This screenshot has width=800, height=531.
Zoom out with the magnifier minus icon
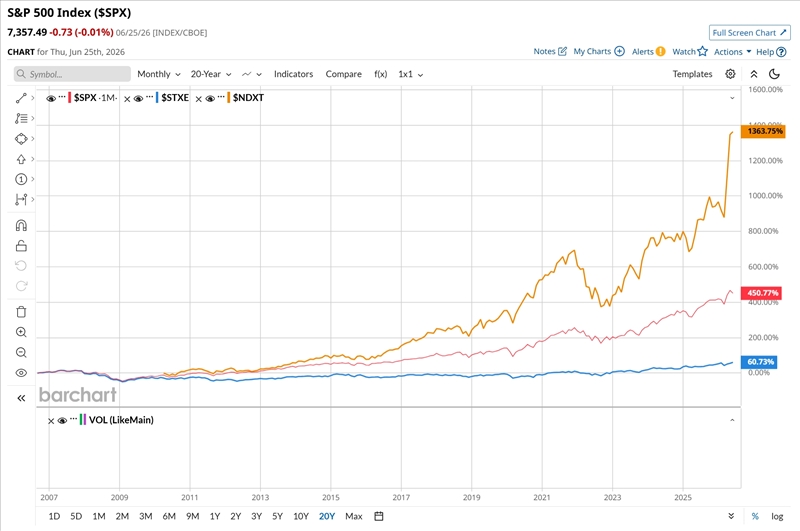click(21, 352)
